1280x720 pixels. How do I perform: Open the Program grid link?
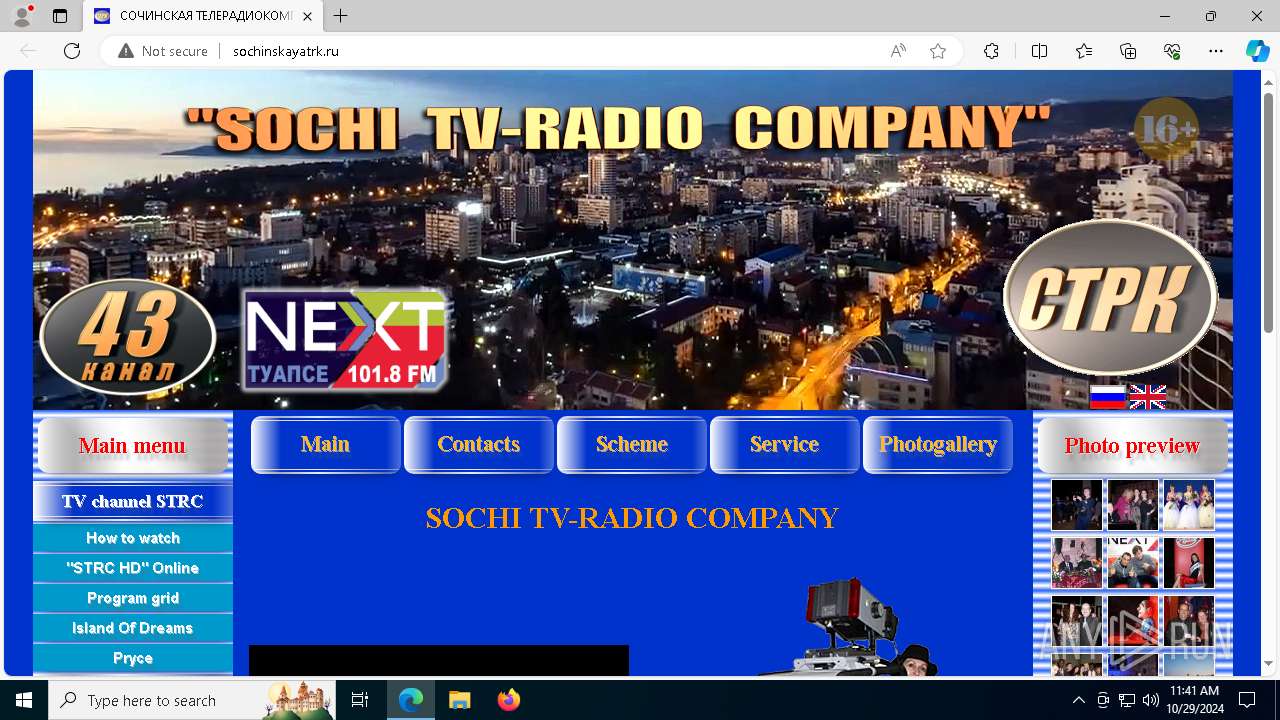[133, 598]
